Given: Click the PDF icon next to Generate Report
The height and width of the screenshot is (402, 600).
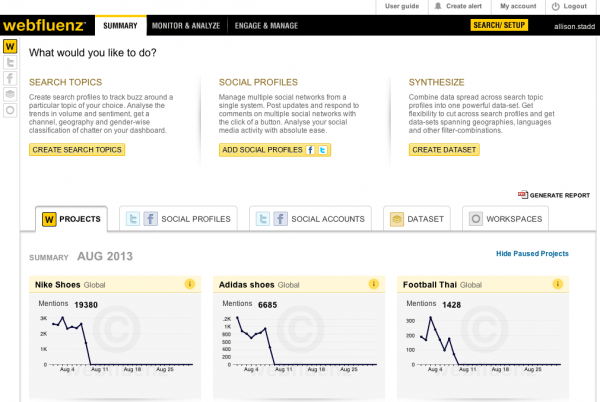Looking at the screenshot, I should point(523,195).
